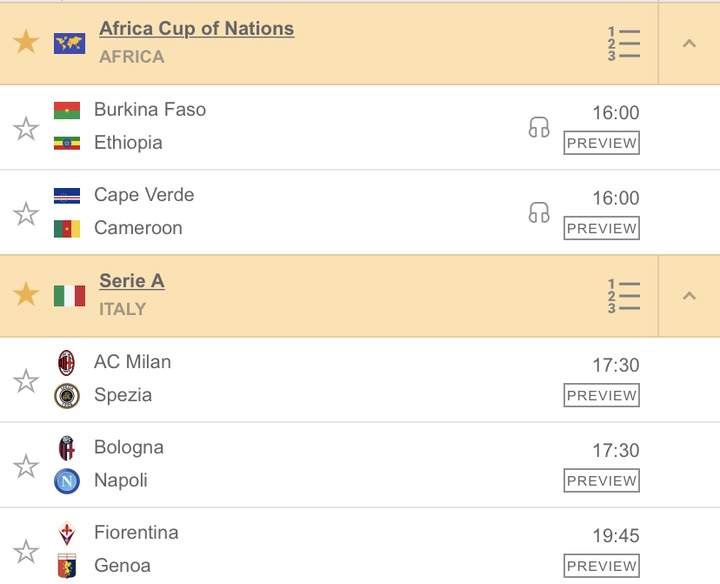Open PREVIEW for Fiorentina vs Genoa
The image size is (720, 584).
(x=602, y=566)
